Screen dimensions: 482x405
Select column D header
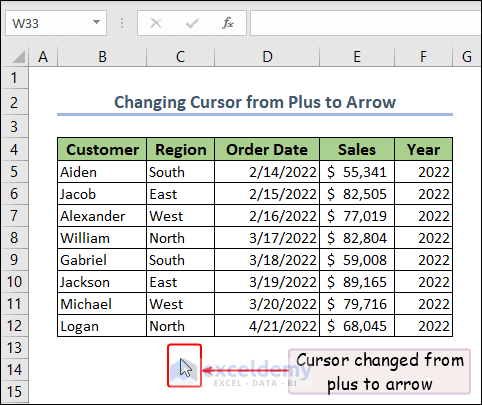coord(267,57)
